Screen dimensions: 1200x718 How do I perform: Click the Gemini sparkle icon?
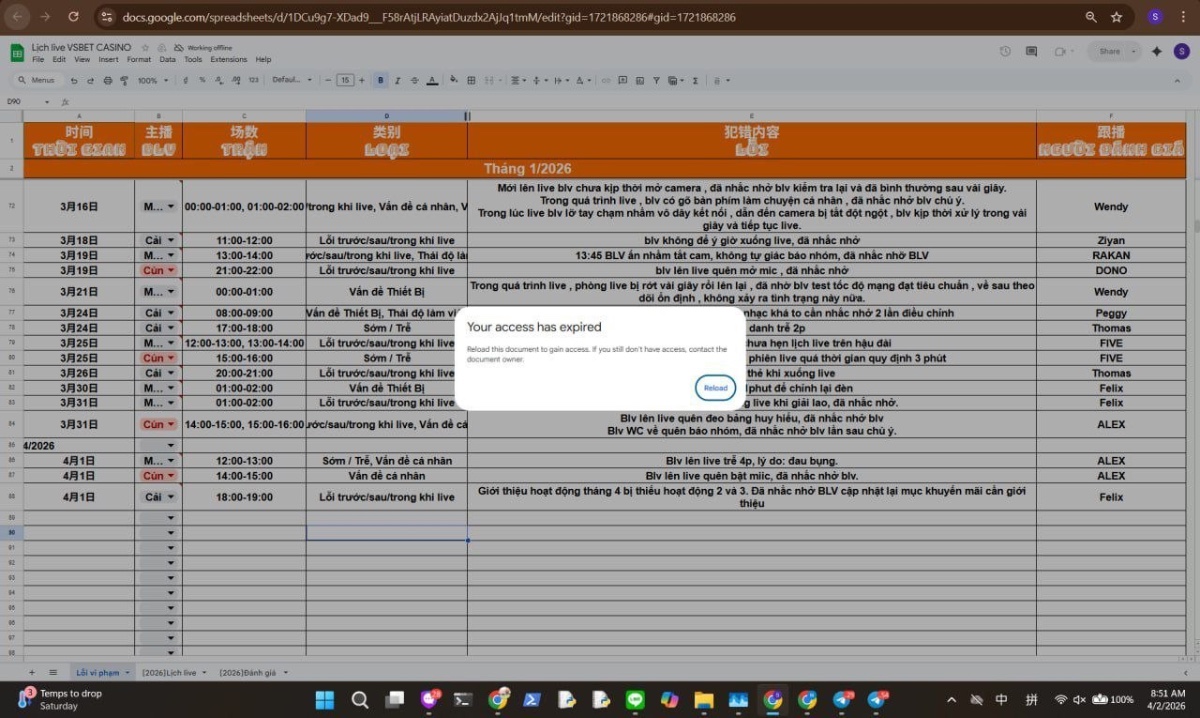tap(1156, 51)
